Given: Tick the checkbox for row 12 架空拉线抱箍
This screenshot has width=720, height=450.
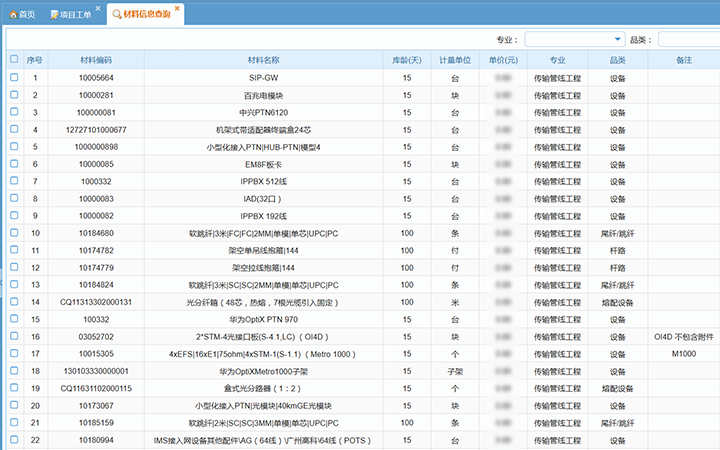Looking at the screenshot, I should (x=14, y=267).
